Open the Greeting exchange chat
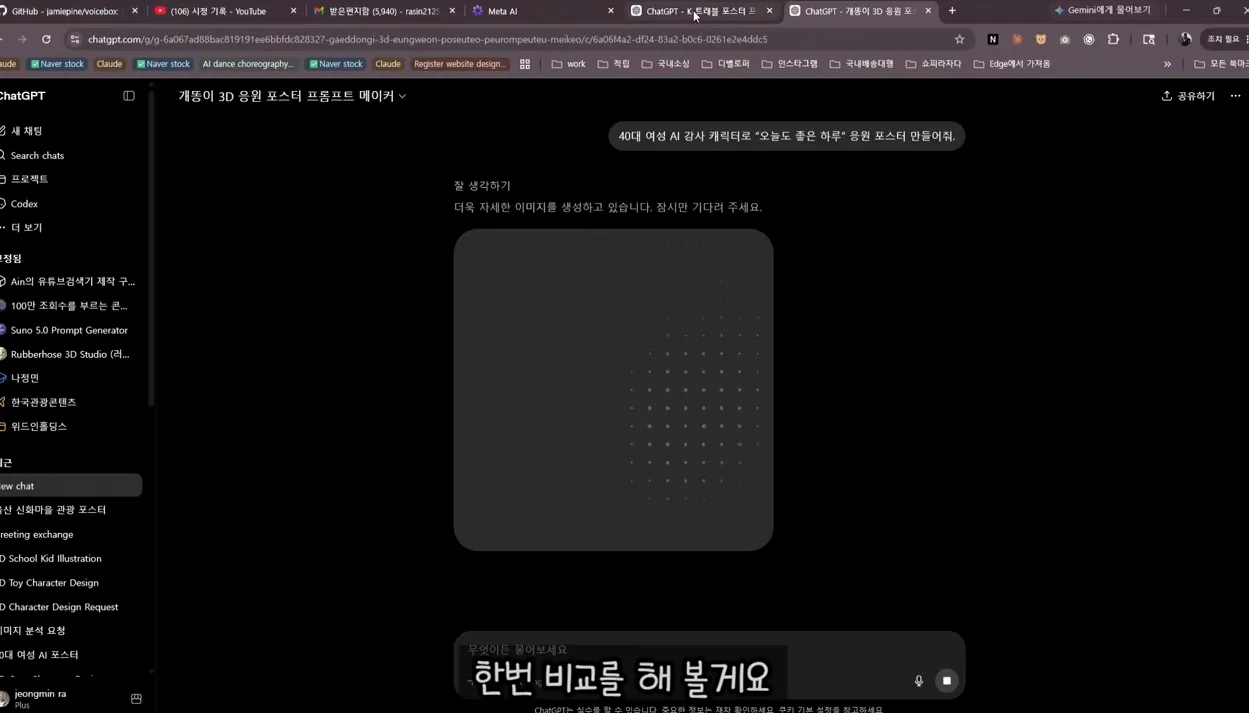The height and width of the screenshot is (713, 1249). (38, 534)
